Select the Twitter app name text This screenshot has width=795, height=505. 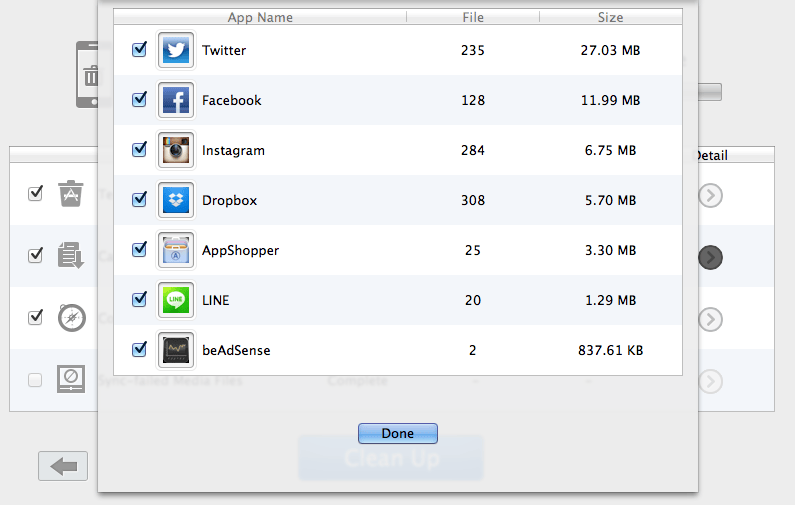pos(224,50)
